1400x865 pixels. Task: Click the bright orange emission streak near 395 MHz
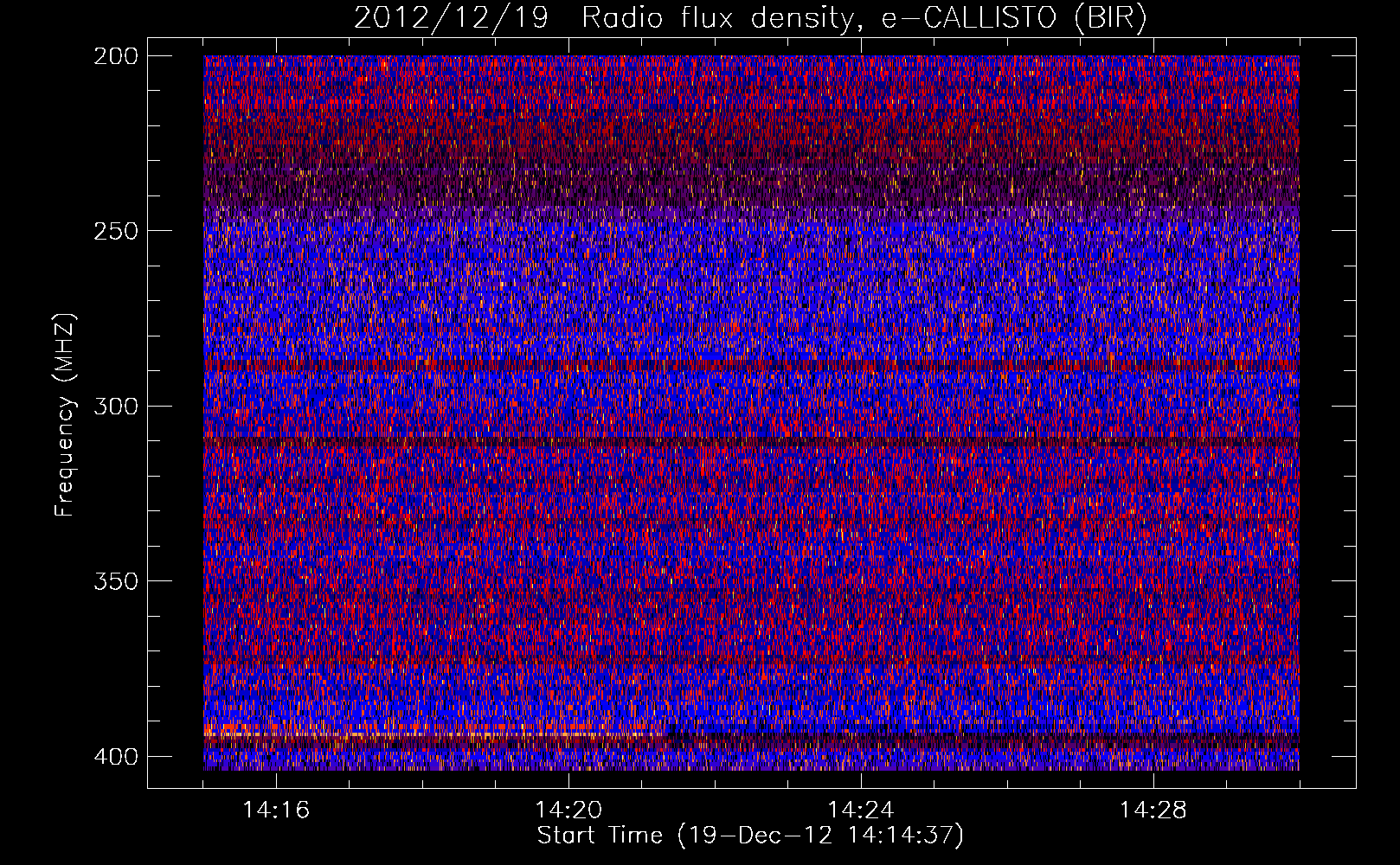[433, 734]
